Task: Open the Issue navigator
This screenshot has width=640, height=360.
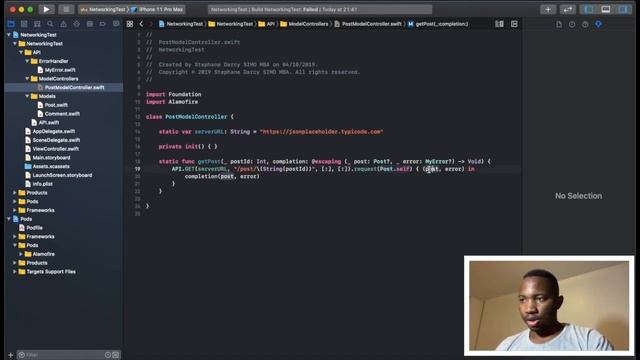Action: [63, 24]
